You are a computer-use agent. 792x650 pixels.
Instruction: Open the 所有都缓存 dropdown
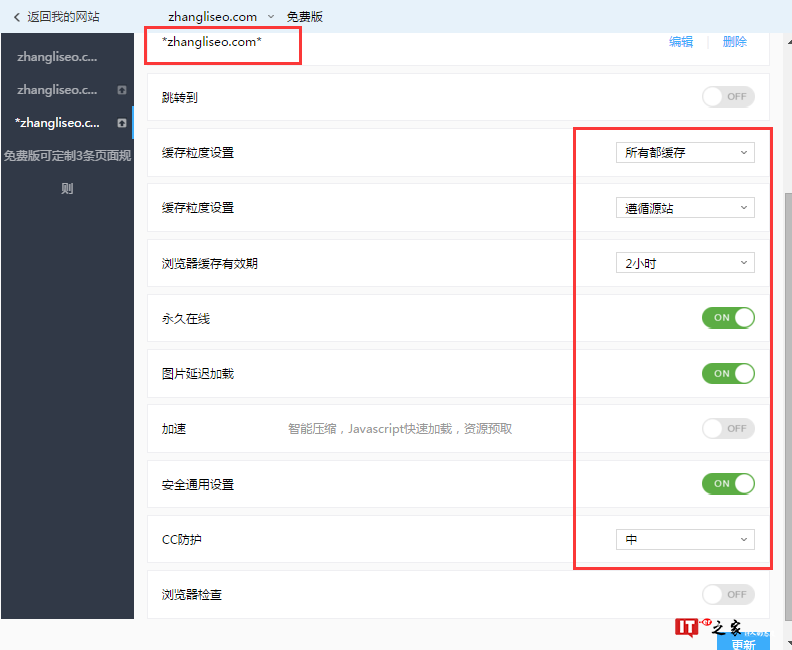click(x=685, y=153)
